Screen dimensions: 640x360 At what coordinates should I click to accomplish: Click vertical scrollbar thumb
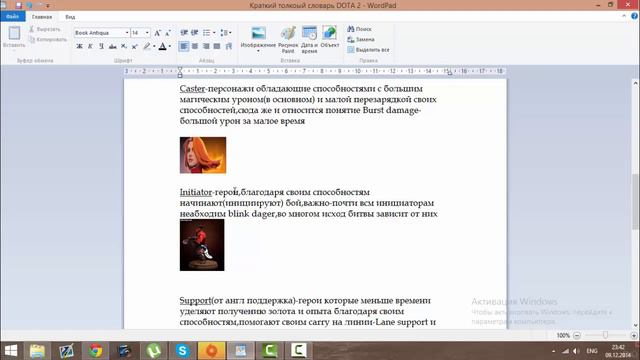pyautogui.click(x=636, y=201)
